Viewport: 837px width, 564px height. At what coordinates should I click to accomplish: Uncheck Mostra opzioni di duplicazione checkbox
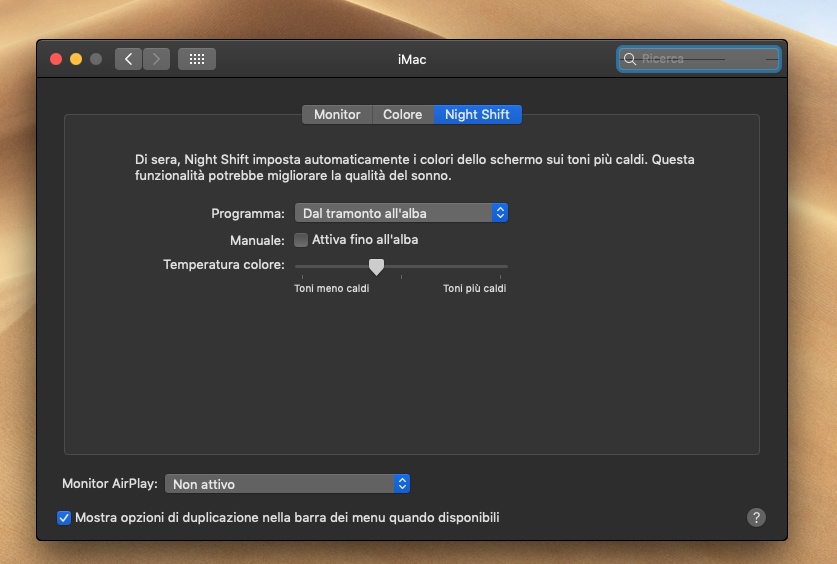pyautogui.click(x=64, y=518)
